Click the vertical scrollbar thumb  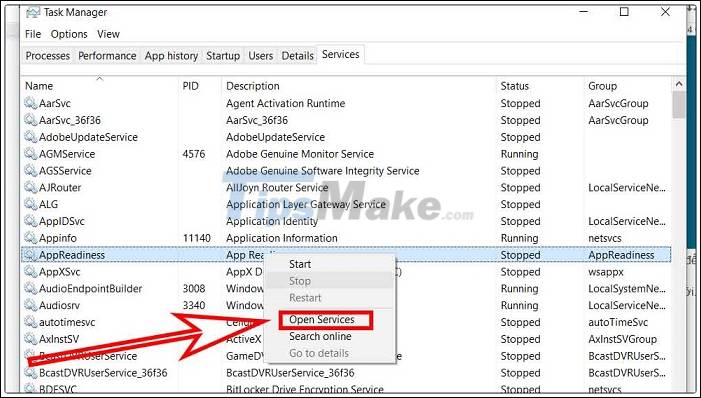(679, 105)
